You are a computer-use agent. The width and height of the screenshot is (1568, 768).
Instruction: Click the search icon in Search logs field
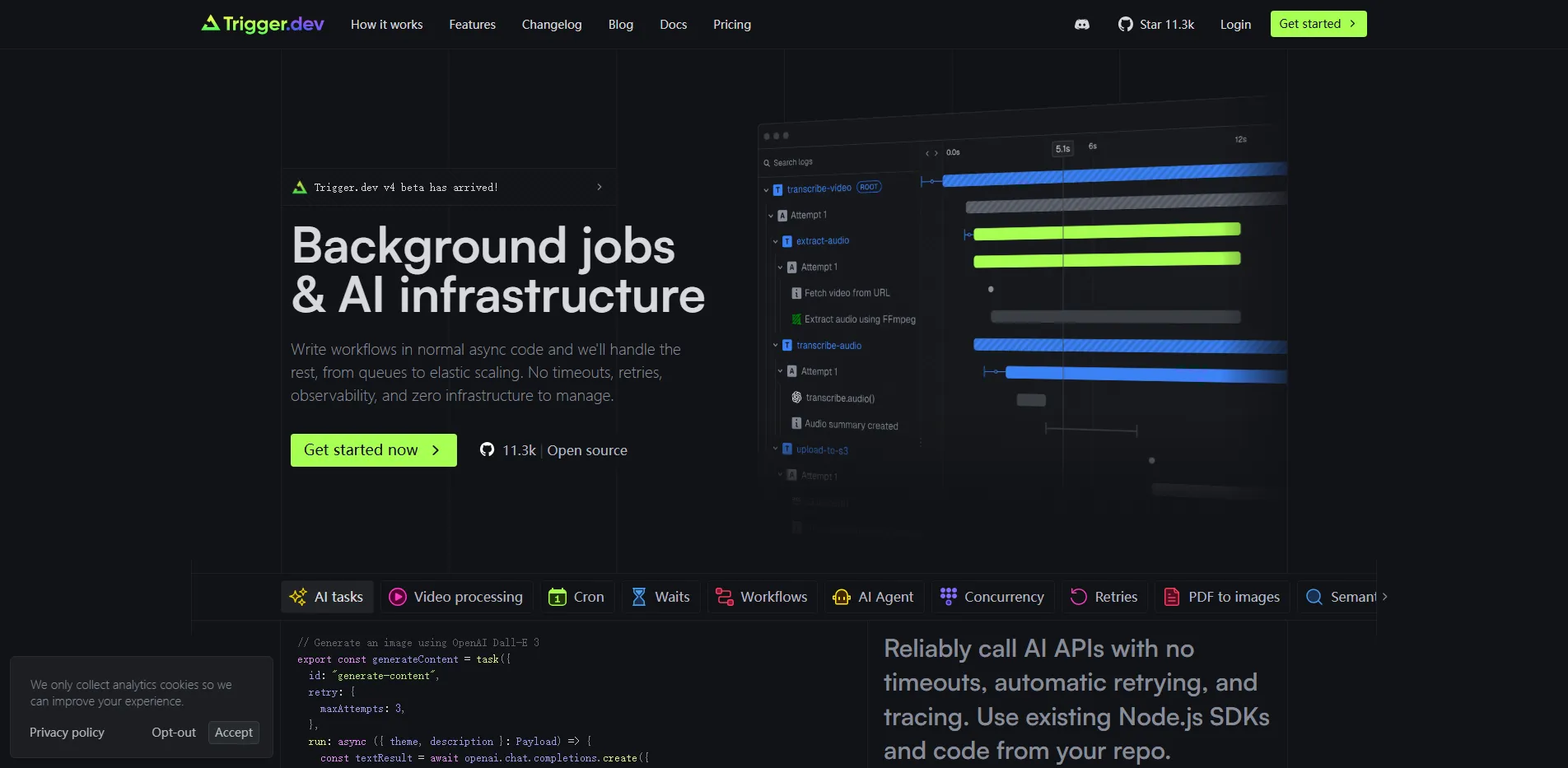(767, 163)
